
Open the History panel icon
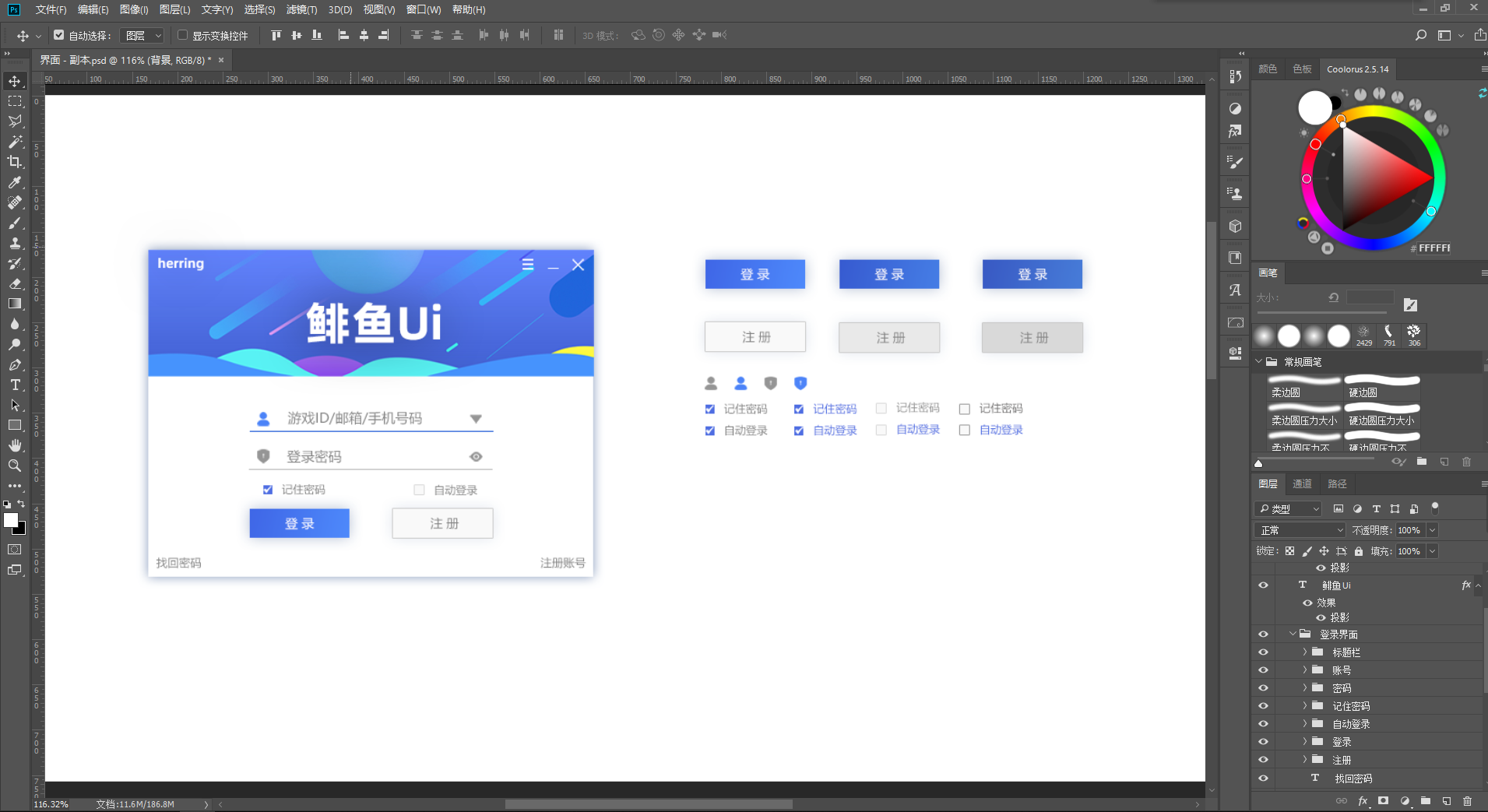[x=1235, y=76]
